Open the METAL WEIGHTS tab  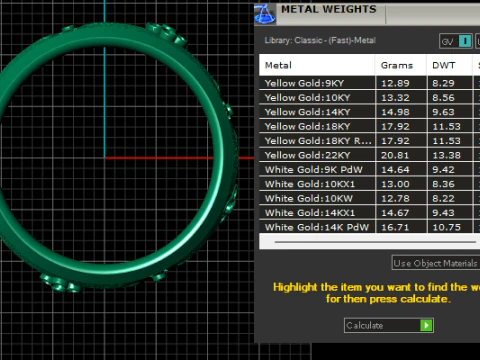329,9
